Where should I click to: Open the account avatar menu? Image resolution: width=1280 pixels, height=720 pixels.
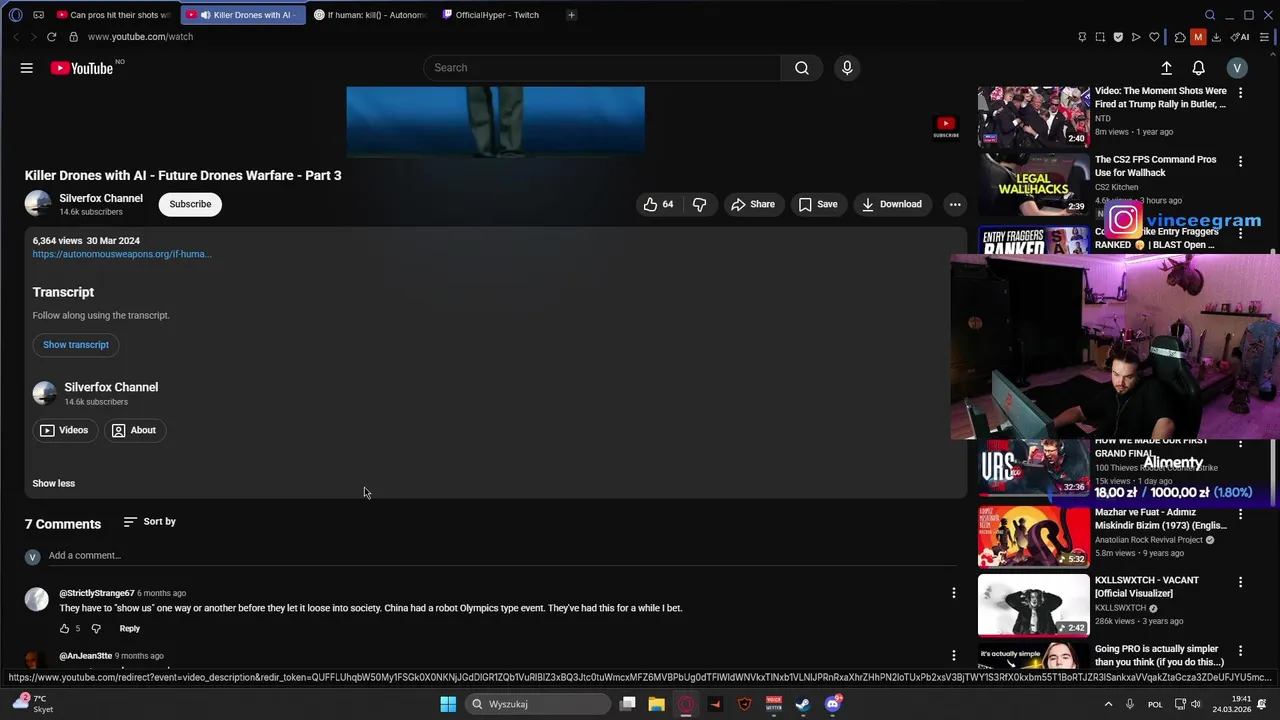pos(1237,68)
